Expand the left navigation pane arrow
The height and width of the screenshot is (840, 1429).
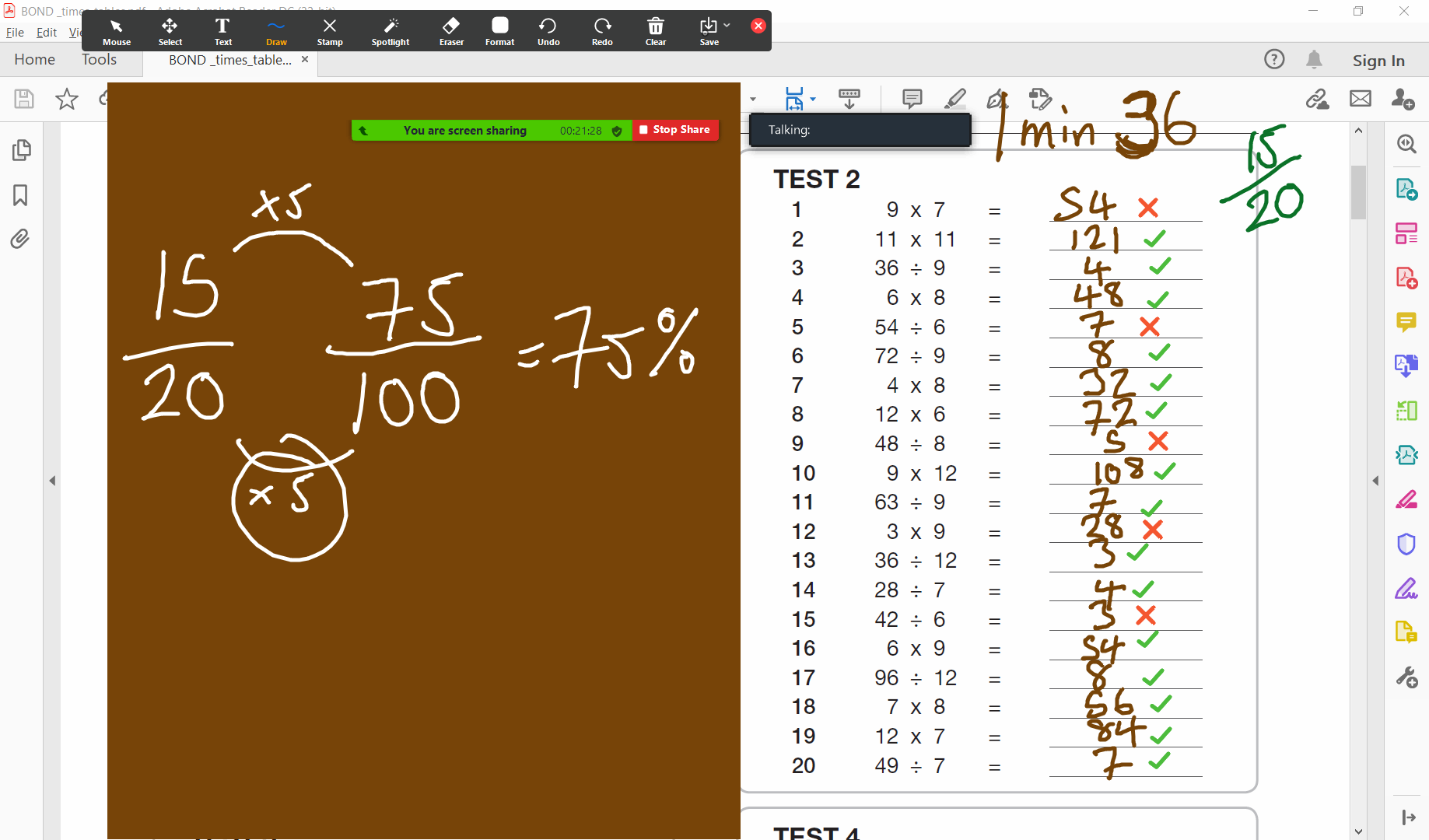coord(52,481)
